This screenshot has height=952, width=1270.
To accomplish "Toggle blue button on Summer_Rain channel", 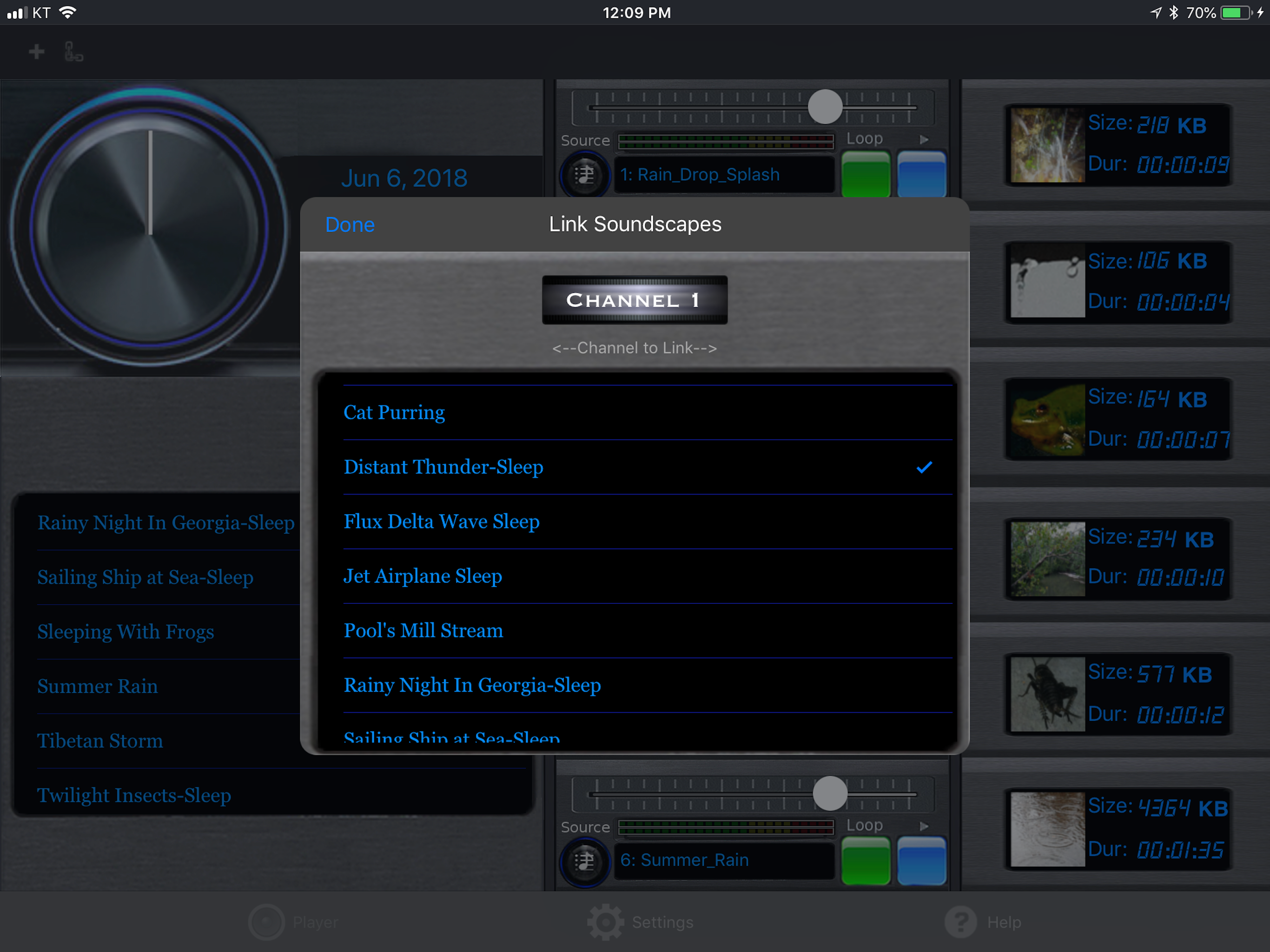I will pyautogui.click(x=921, y=861).
